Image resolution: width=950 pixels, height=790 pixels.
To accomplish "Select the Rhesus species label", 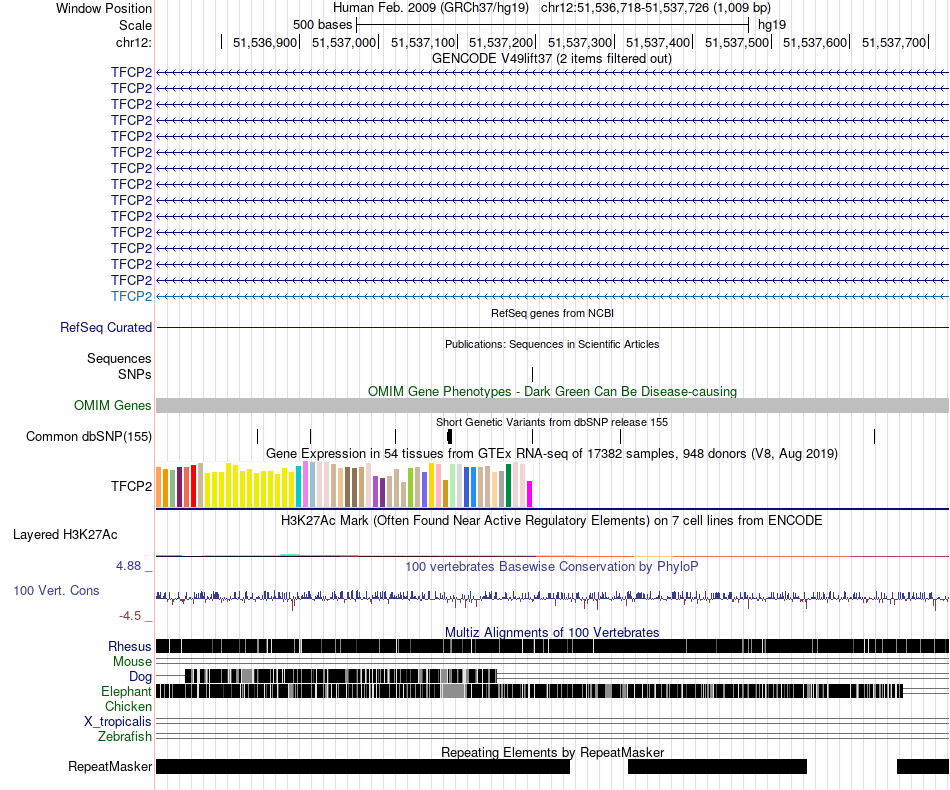I will 130,646.
